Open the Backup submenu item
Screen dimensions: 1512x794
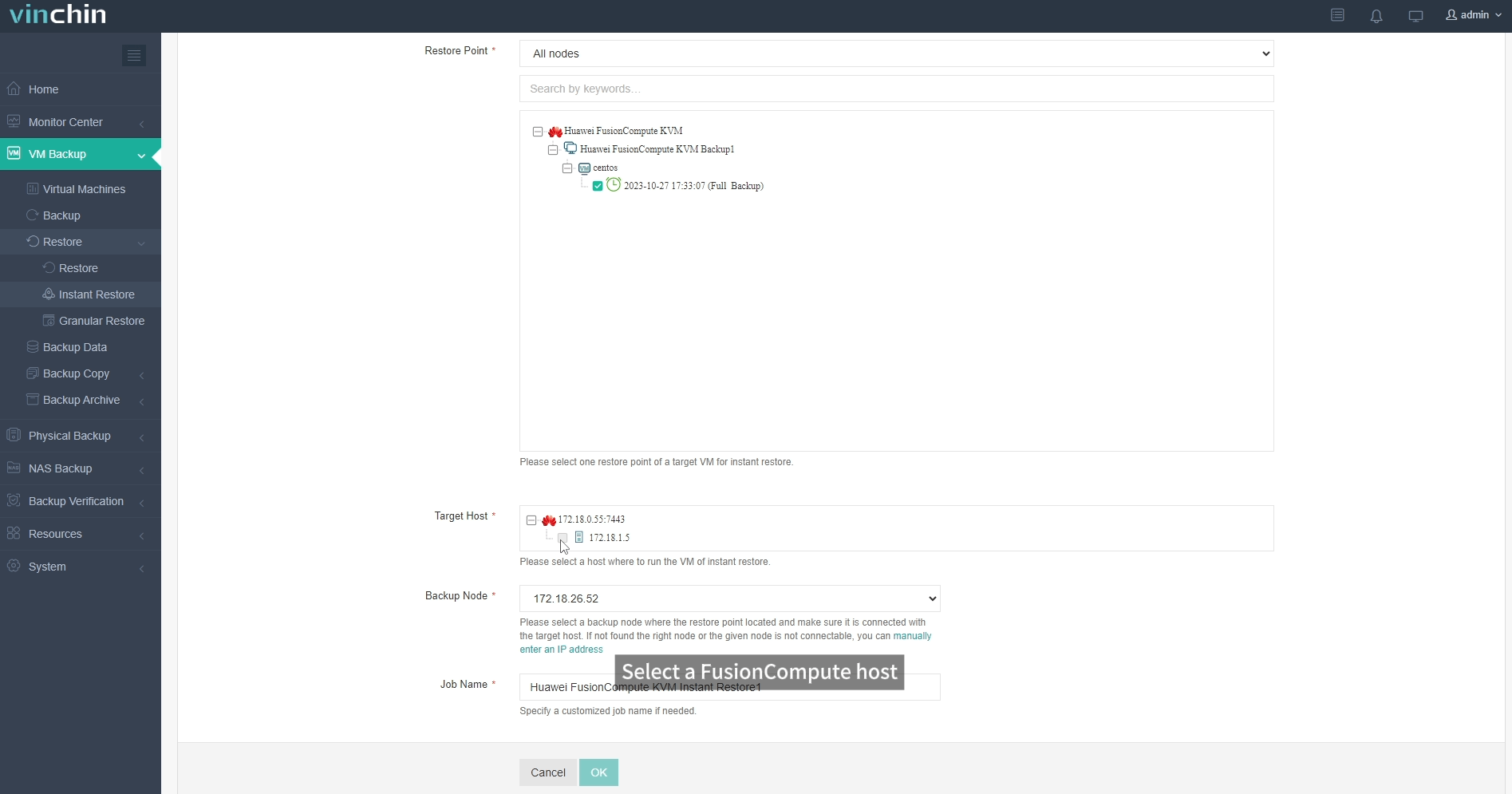point(61,215)
